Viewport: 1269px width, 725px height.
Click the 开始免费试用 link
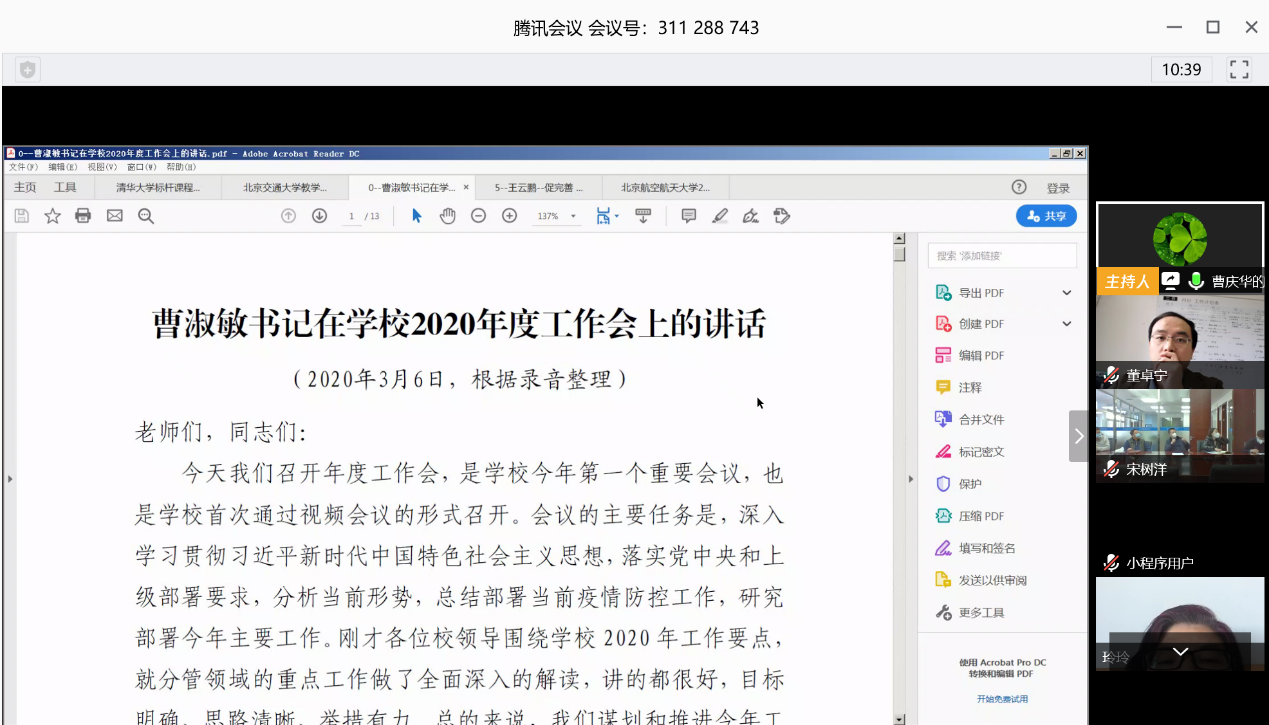1002,699
